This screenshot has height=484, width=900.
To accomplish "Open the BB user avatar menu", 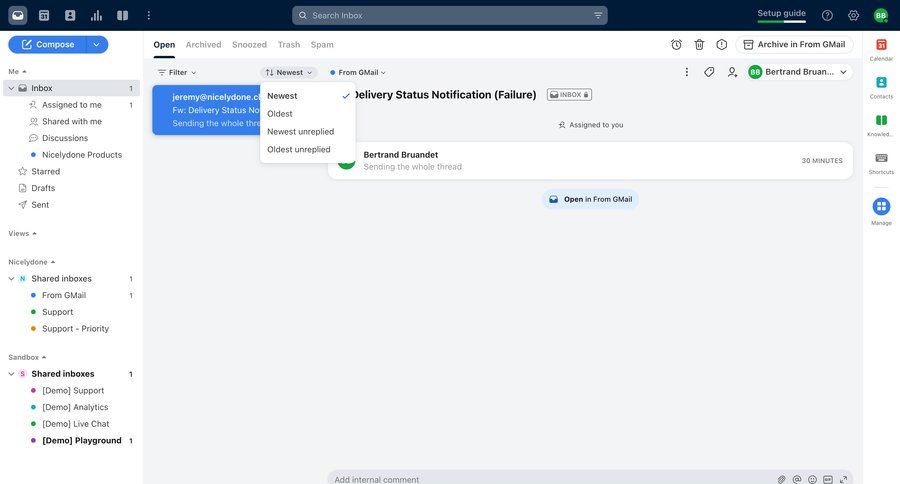I will pos(880,16).
